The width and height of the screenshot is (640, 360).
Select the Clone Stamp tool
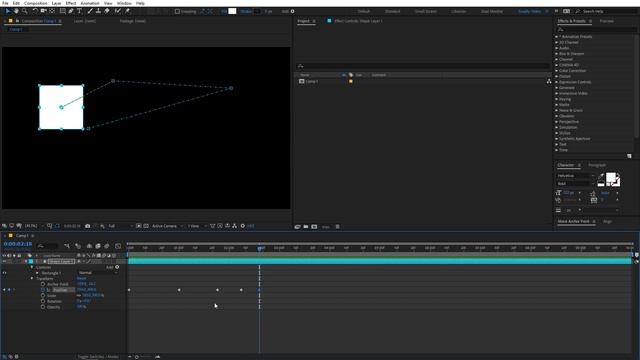pyautogui.click(x=98, y=11)
